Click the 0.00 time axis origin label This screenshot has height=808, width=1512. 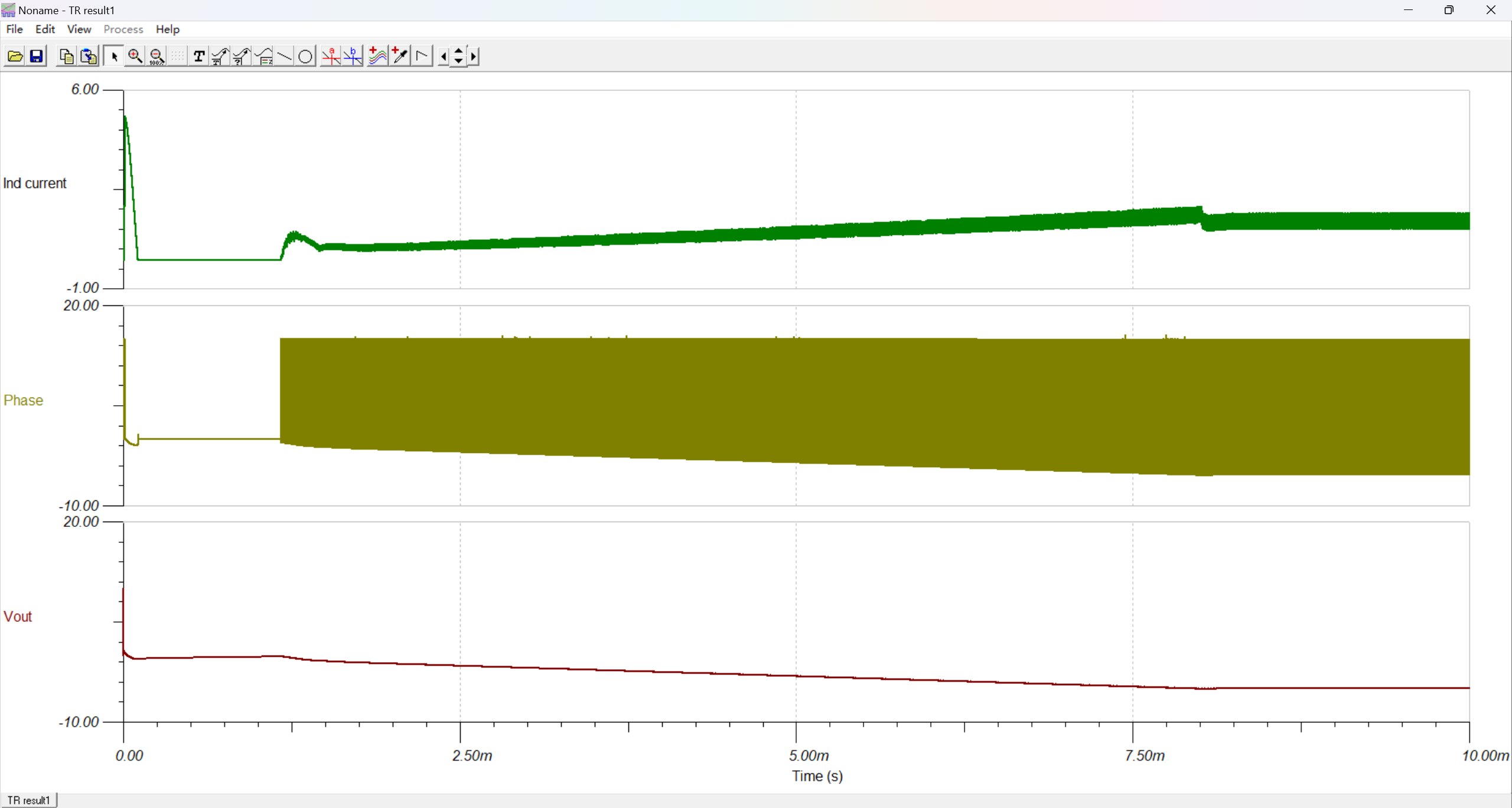129,755
